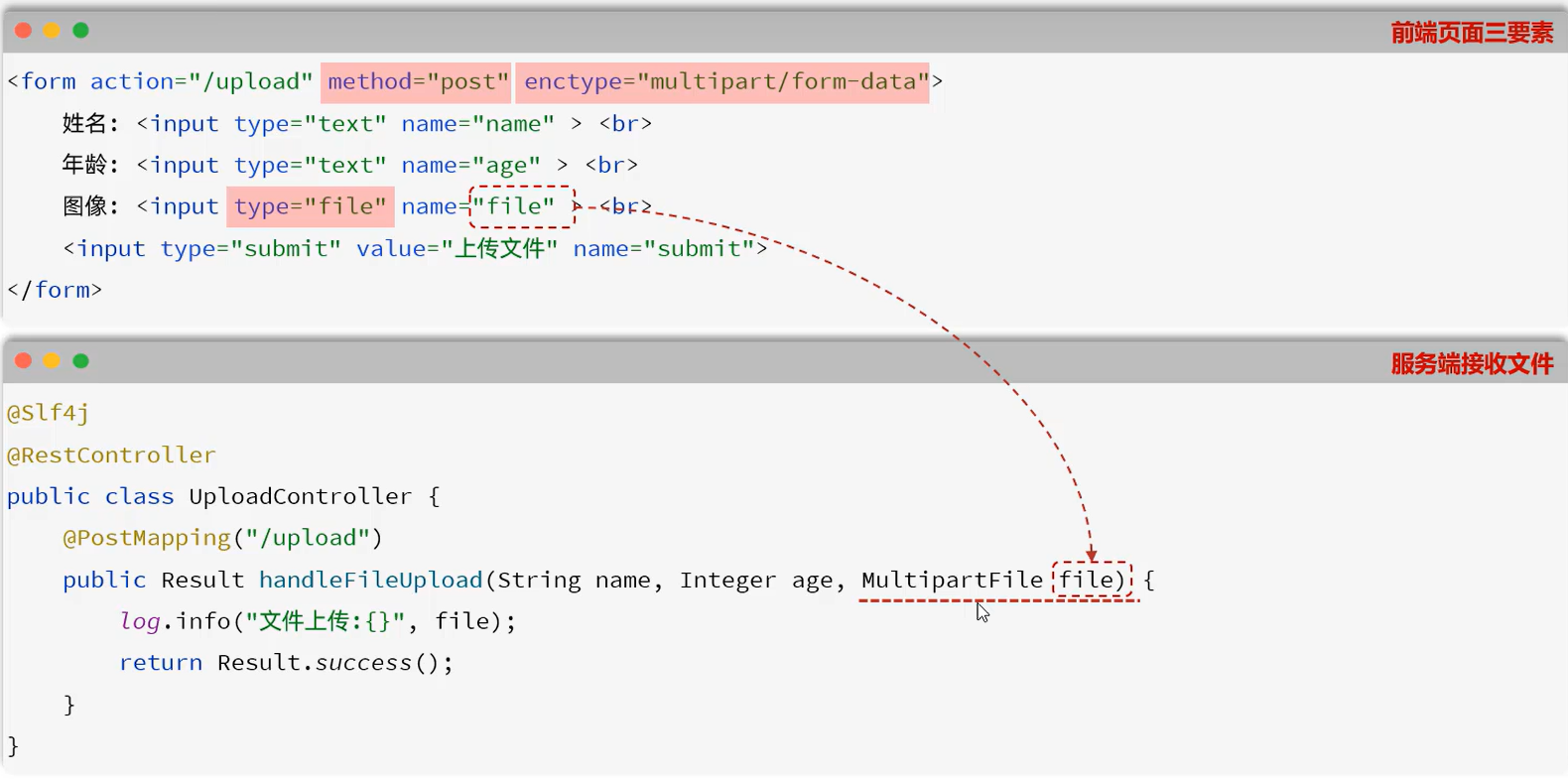Screen dimensions: 1568x781
Task: Click the highlighted type="file" attribute
Action: pyautogui.click(x=310, y=206)
